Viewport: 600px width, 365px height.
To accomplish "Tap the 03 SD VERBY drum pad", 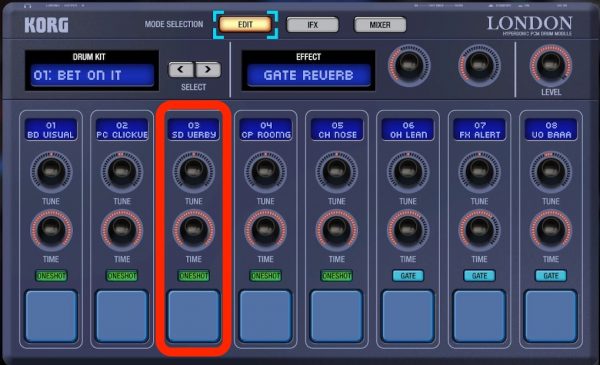I will [x=194, y=316].
